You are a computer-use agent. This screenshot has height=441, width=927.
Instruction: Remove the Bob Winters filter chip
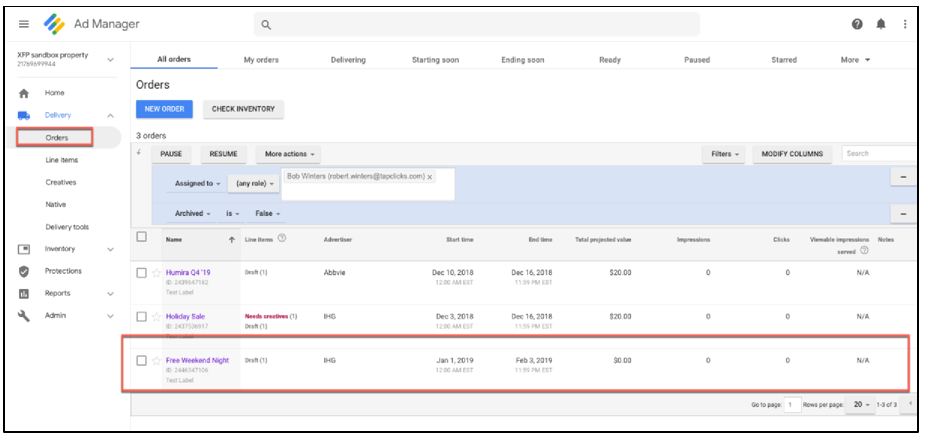point(430,177)
